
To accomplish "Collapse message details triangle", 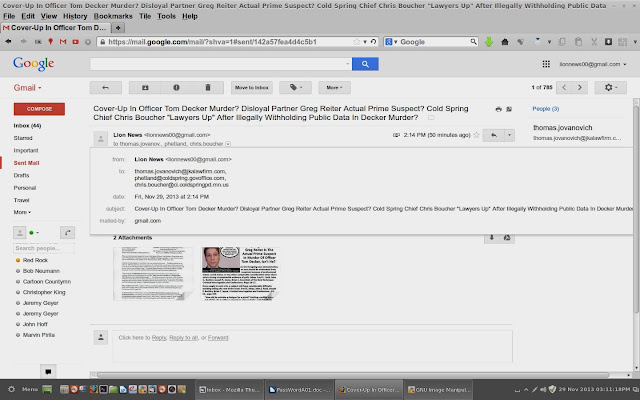I will click(x=228, y=144).
